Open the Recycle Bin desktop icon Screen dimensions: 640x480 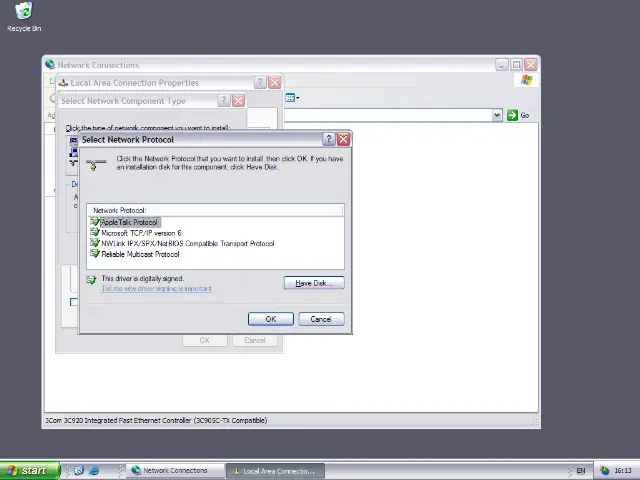coord(23,12)
